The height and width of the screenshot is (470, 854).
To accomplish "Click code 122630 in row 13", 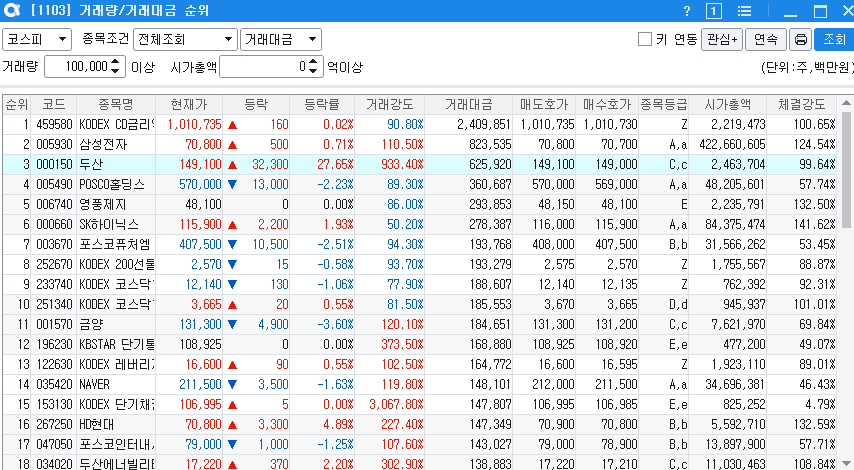I will 54,365.
